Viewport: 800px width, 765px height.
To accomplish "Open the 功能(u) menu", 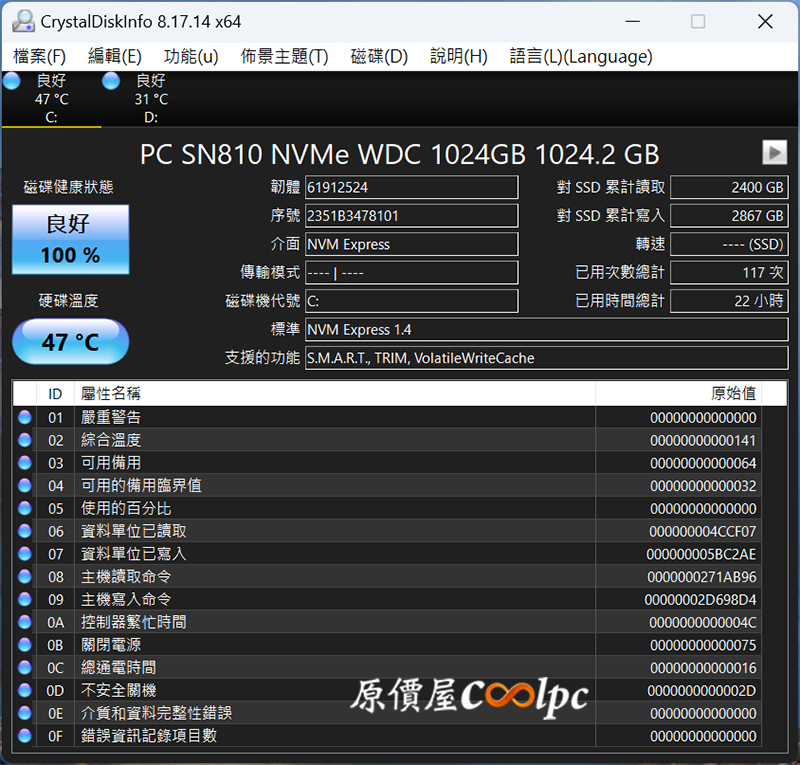I will tap(191, 56).
